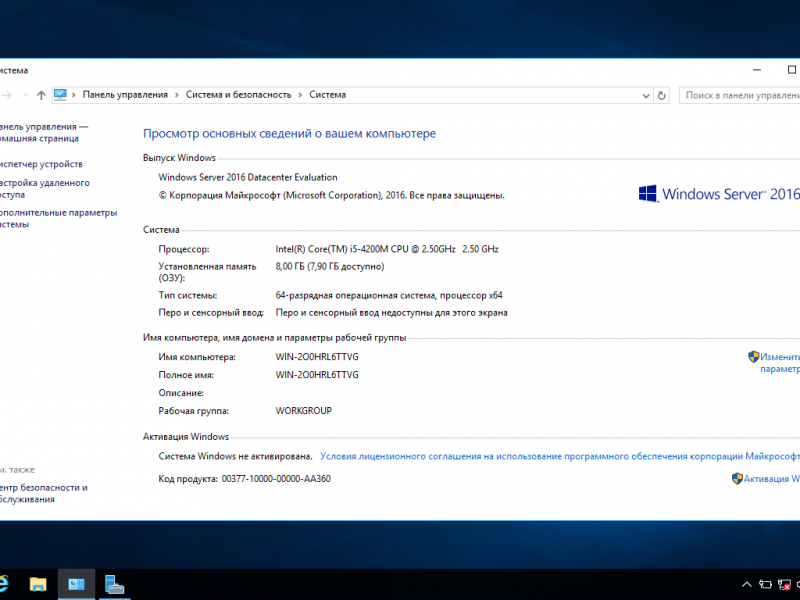Focus the Control Panel search field
Image resolution: width=800 pixels, height=600 pixels.
click(x=739, y=95)
